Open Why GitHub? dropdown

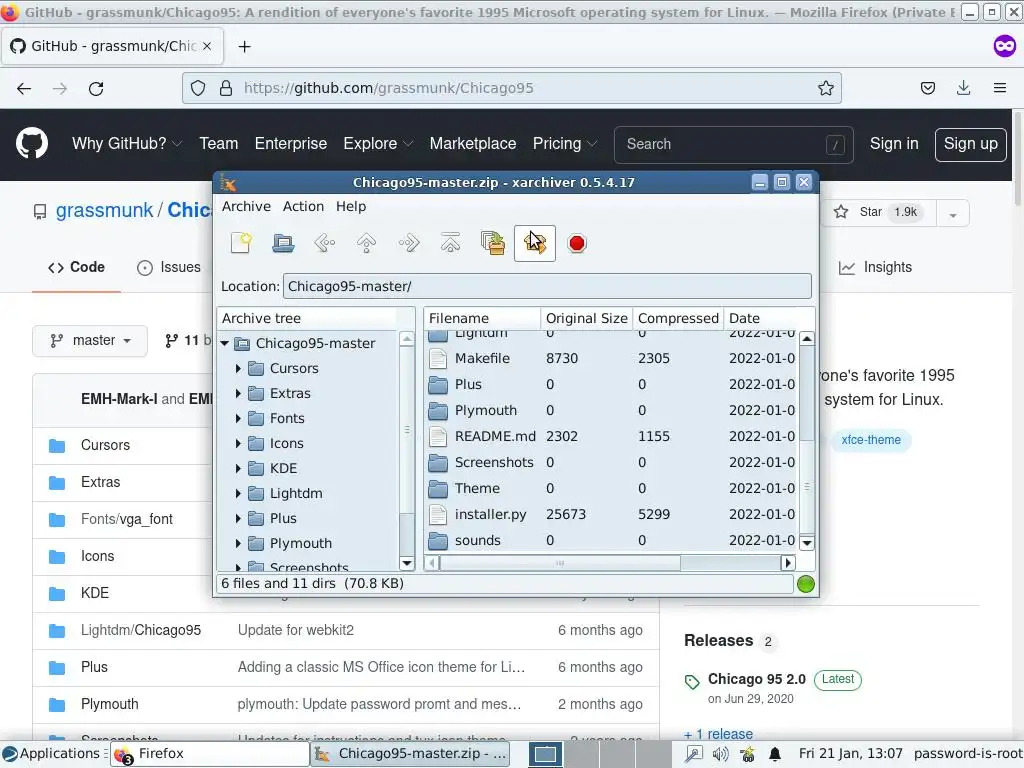tap(127, 144)
